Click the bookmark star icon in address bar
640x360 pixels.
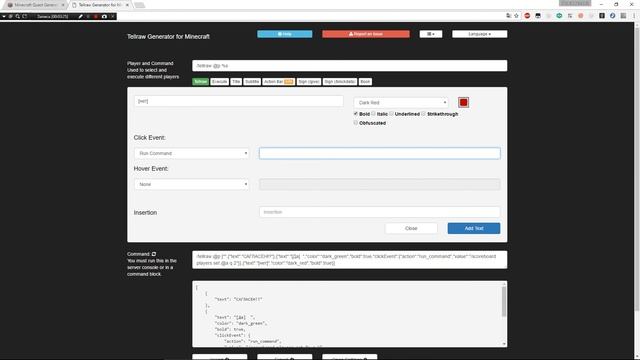click(516, 16)
